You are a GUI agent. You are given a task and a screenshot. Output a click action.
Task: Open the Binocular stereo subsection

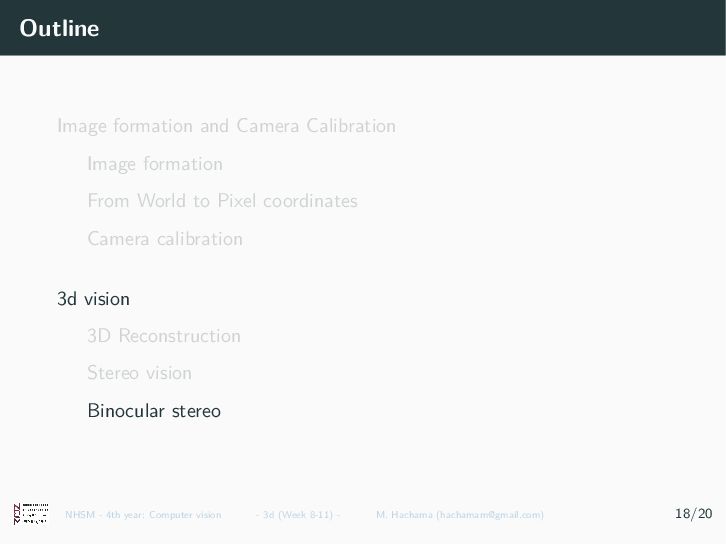click(154, 411)
